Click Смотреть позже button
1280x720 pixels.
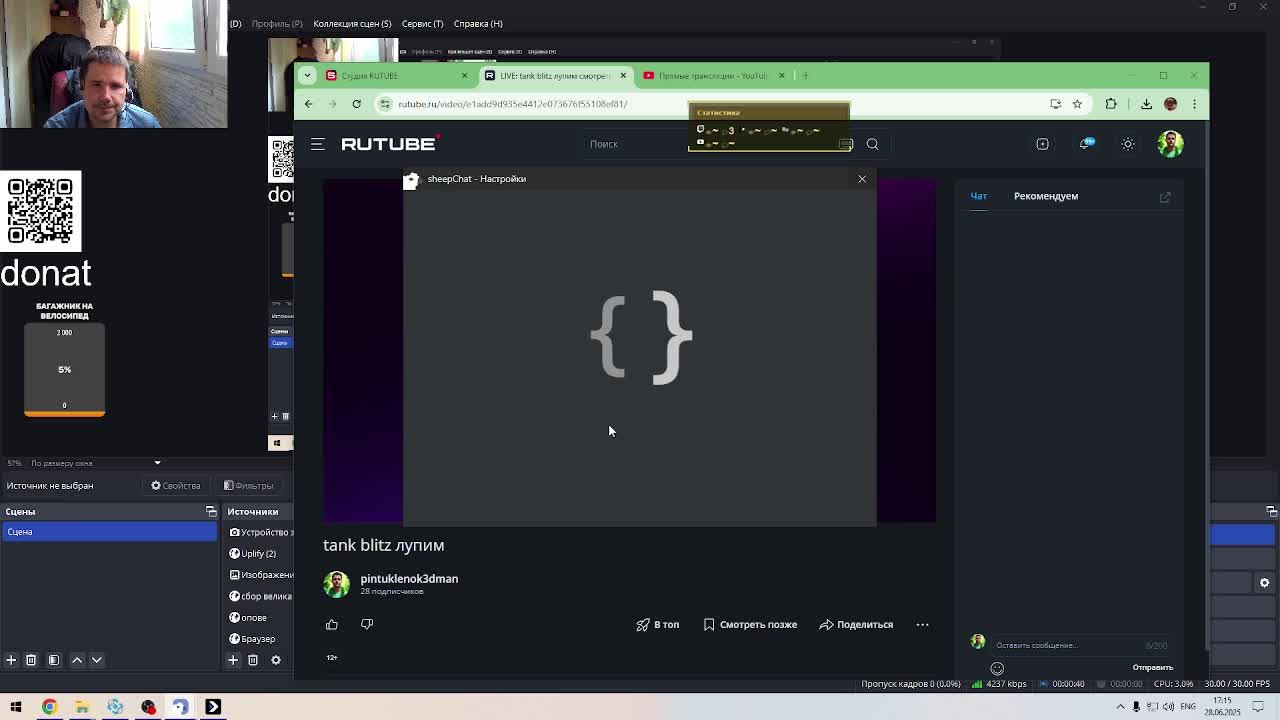750,625
